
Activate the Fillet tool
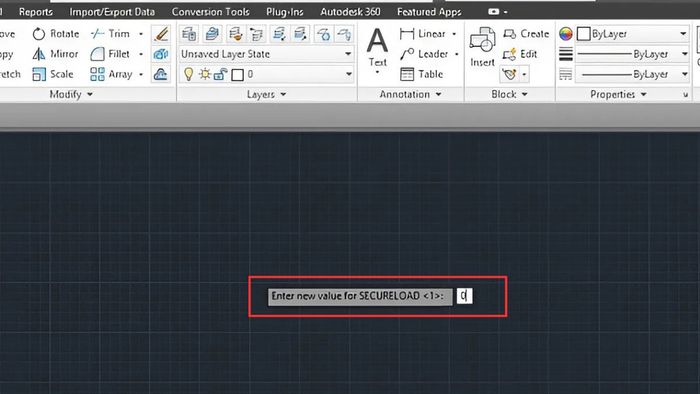(x=110, y=54)
